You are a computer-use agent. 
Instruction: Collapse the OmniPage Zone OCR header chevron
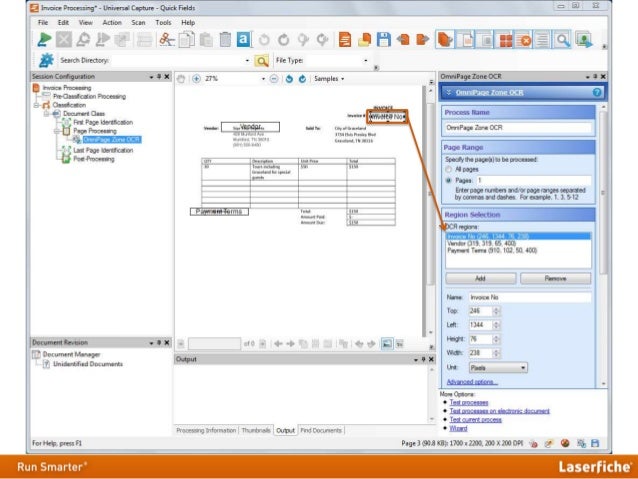(448, 92)
